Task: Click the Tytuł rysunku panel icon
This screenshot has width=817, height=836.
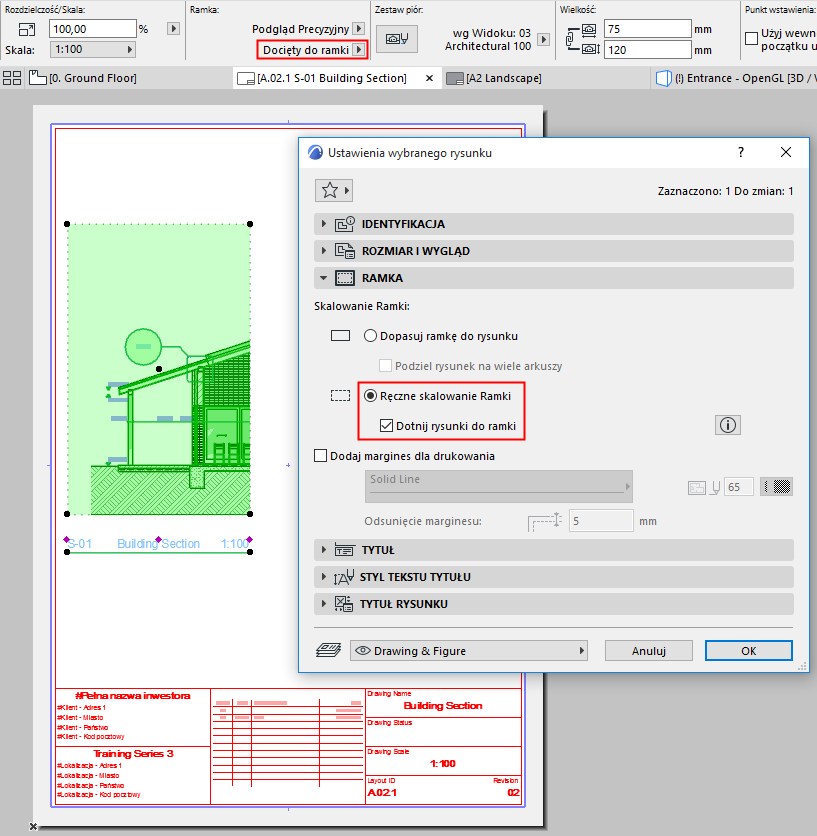Action: (x=344, y=604)
